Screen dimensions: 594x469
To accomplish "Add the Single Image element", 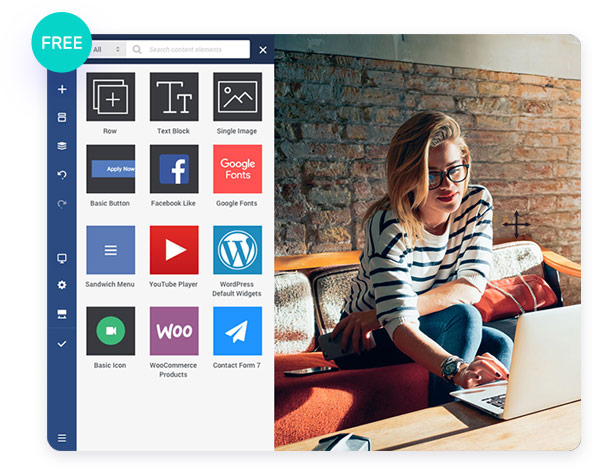I will tap(237, 103).
